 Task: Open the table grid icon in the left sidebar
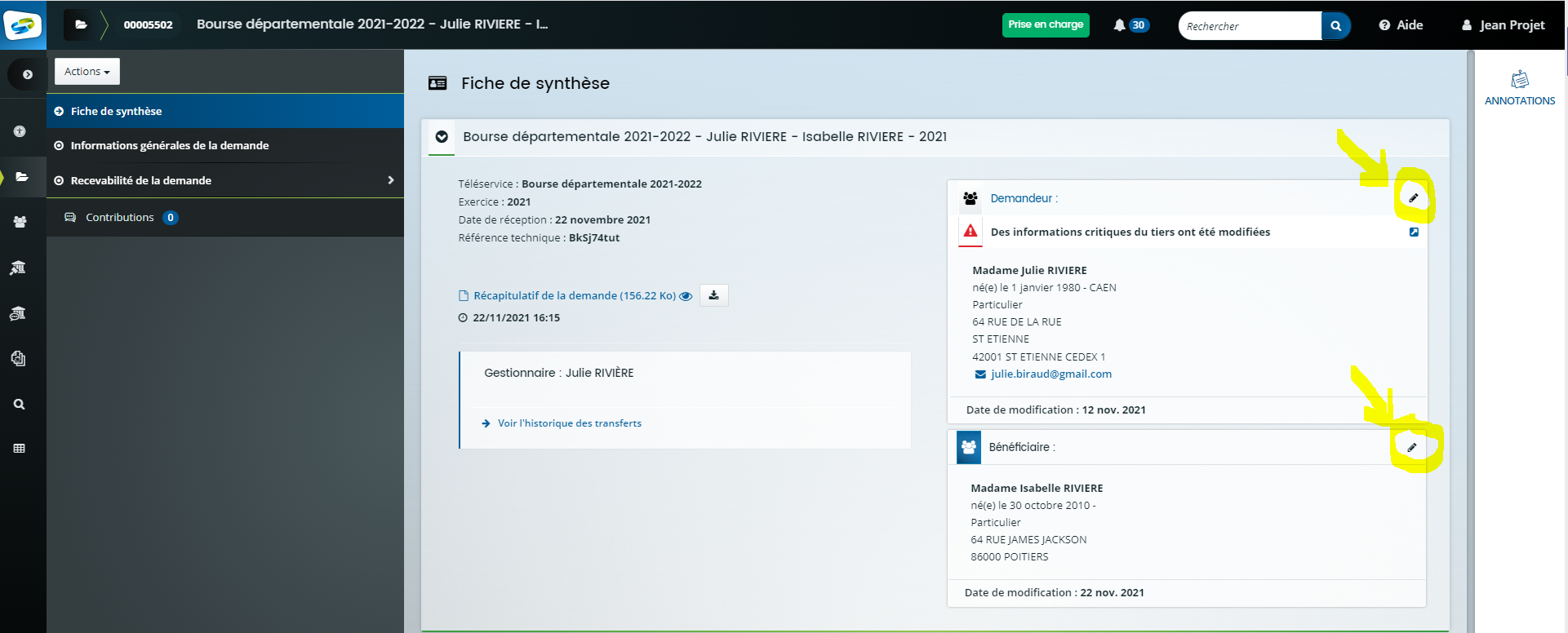[x=19, y=449]
